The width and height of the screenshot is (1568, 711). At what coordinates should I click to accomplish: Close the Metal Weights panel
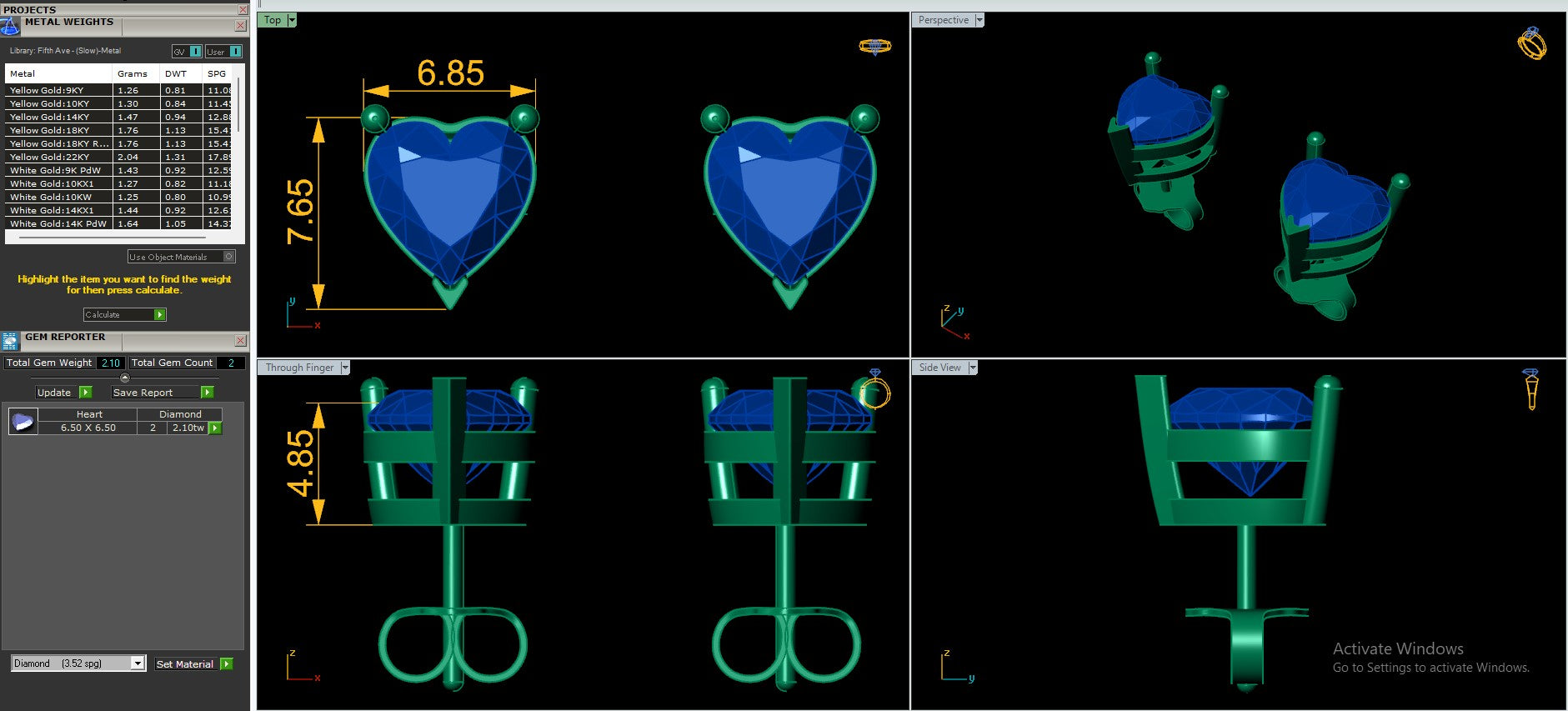[241, 26]
